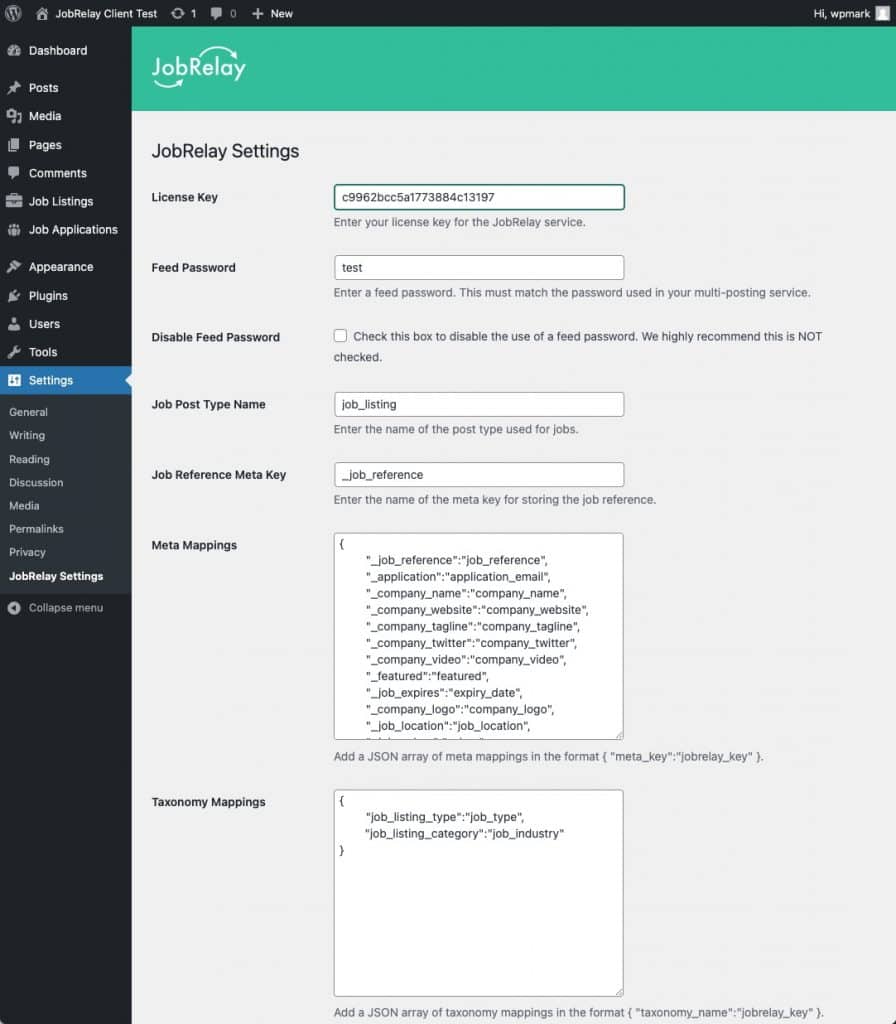Open the comments bubble icon in admin bar
896x1024 pixels.
point(216,13)
